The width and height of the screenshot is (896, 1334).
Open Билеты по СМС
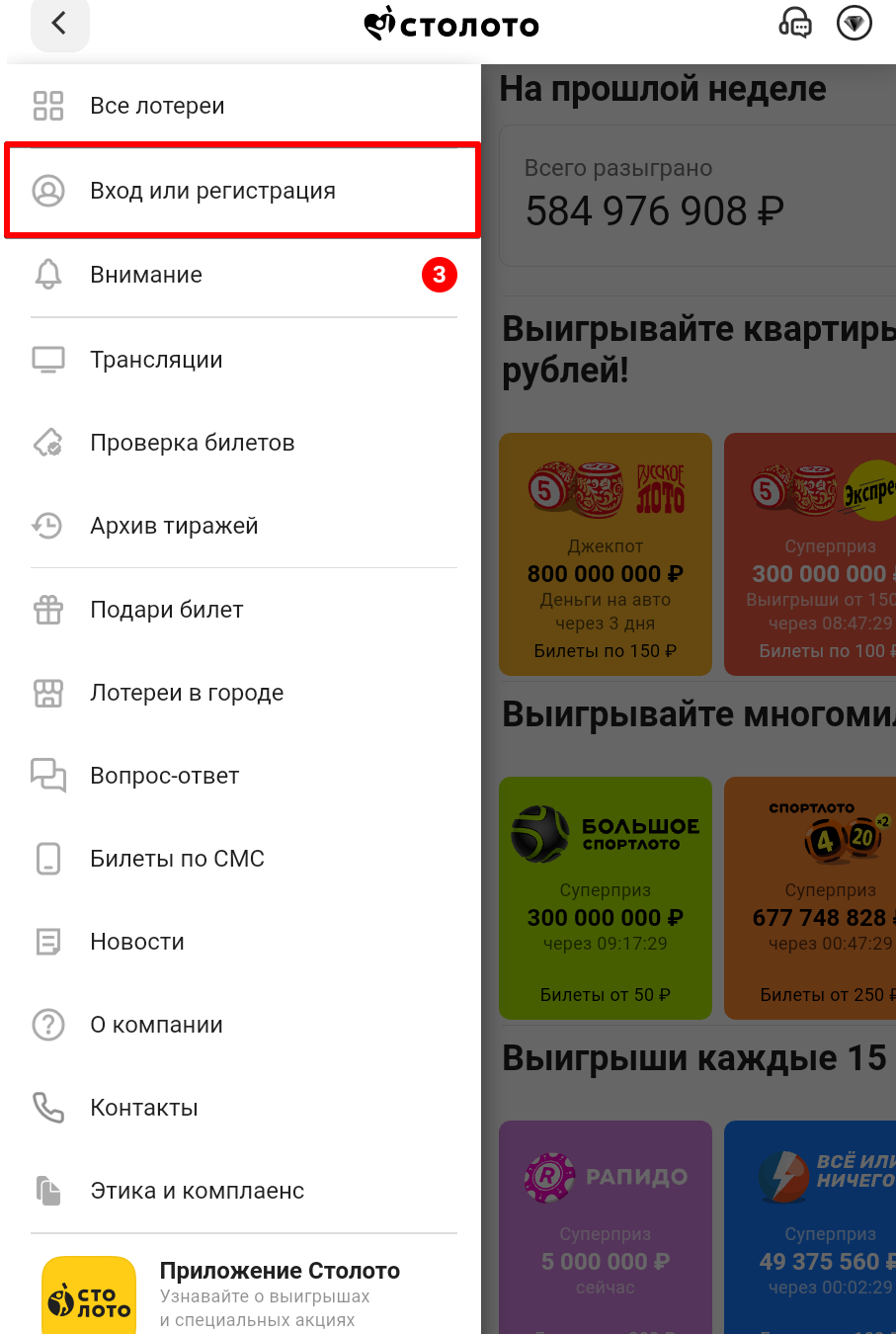(x=244, y=859)
